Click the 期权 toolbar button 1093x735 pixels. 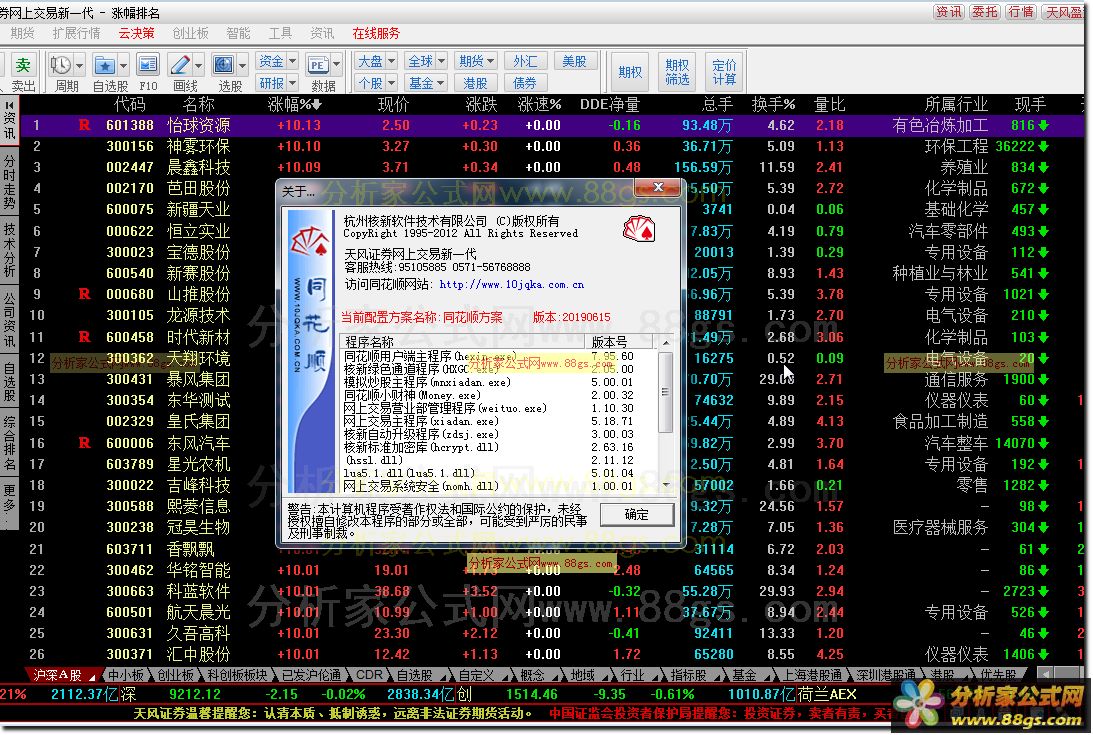629,72
